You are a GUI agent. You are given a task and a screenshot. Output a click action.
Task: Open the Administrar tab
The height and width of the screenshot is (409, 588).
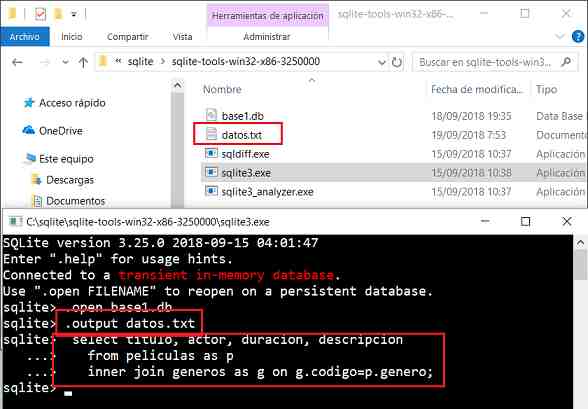pyautogui.click(x=267, y=37)
